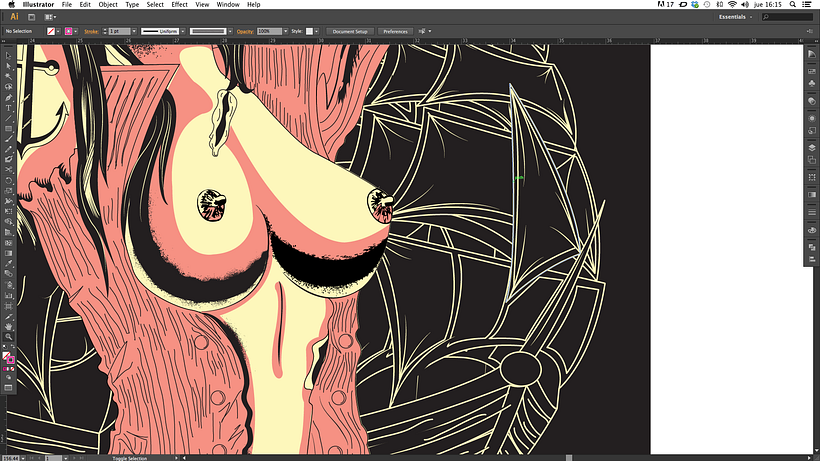Image resolution: width=820 pixels, height=461 pixels.
Task: Select the Line Segment tool
Action: pyautogui.click(x=8, y=118)
